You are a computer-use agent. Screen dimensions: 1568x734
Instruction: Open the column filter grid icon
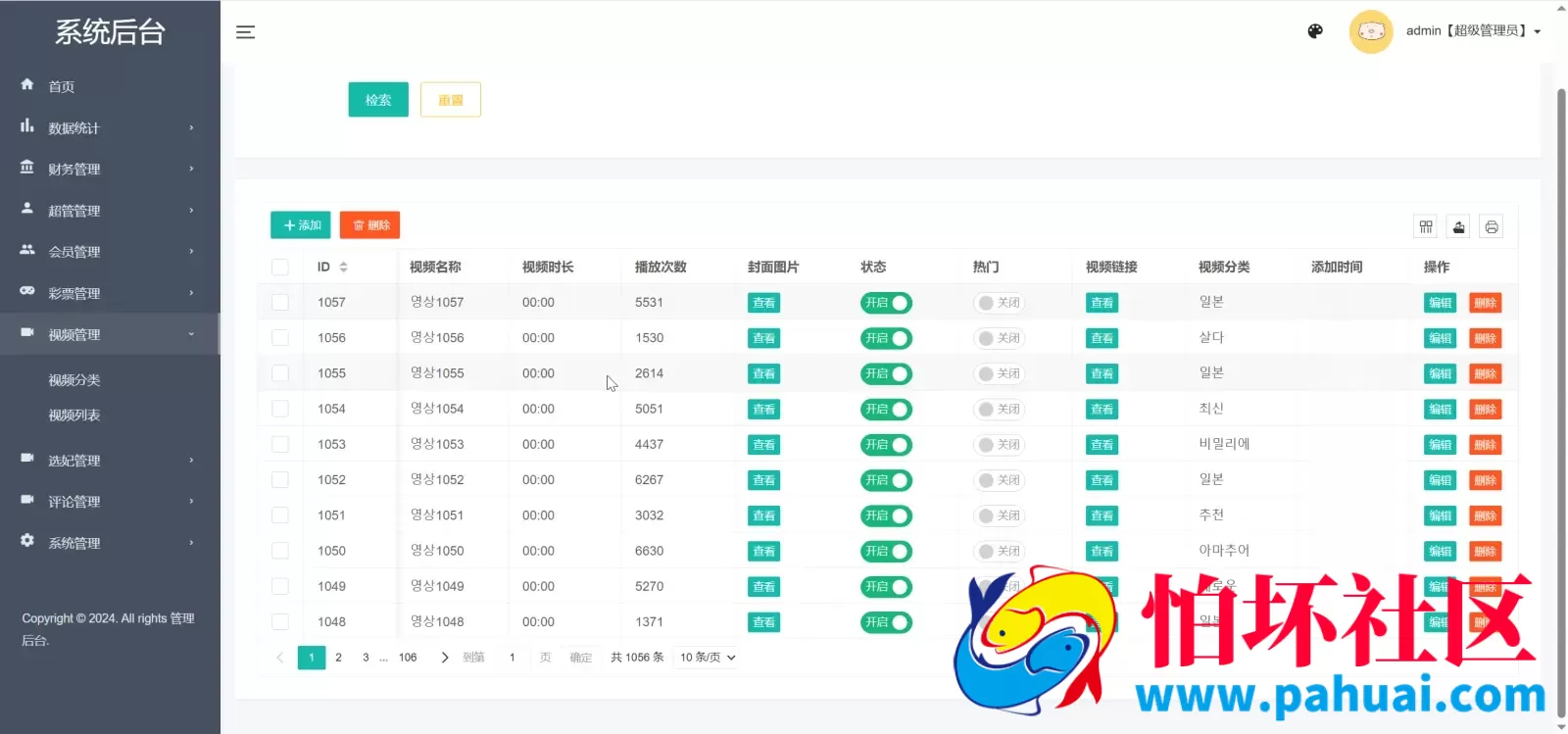point(1426,226)
